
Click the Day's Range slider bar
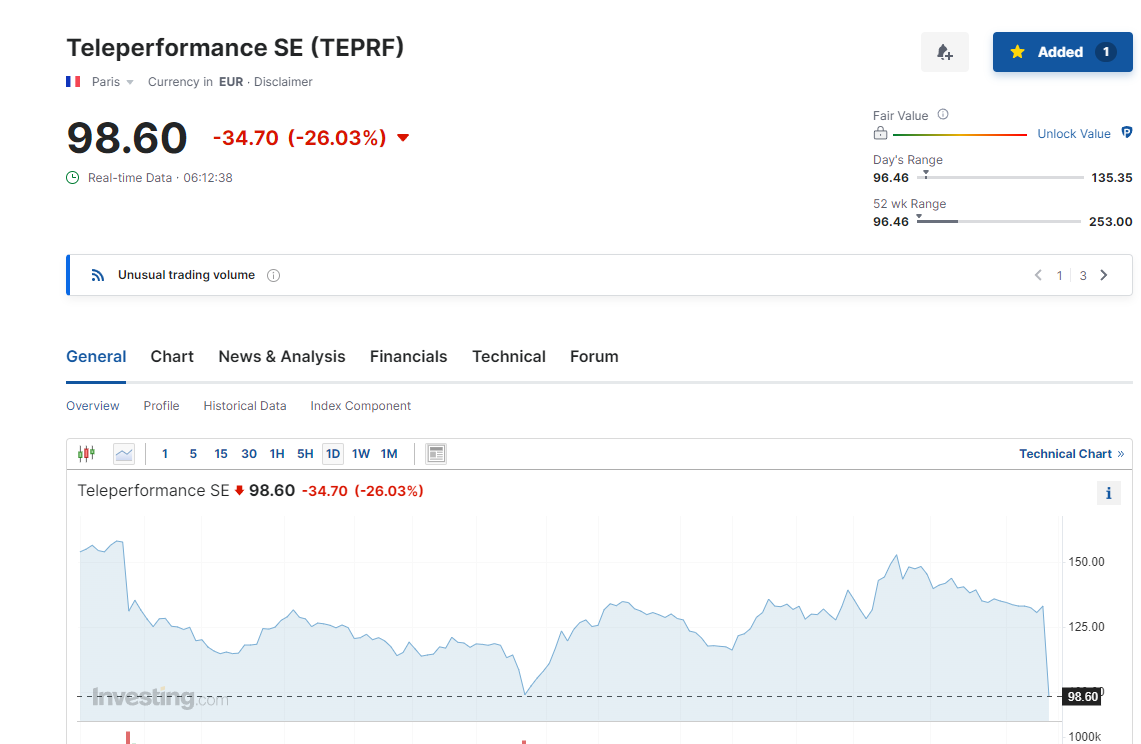tap(1000, 178)
